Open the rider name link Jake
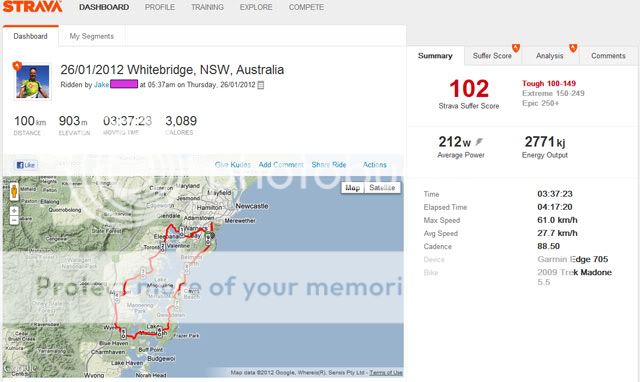This screenshot has width=640, height=382. [101, 85]
